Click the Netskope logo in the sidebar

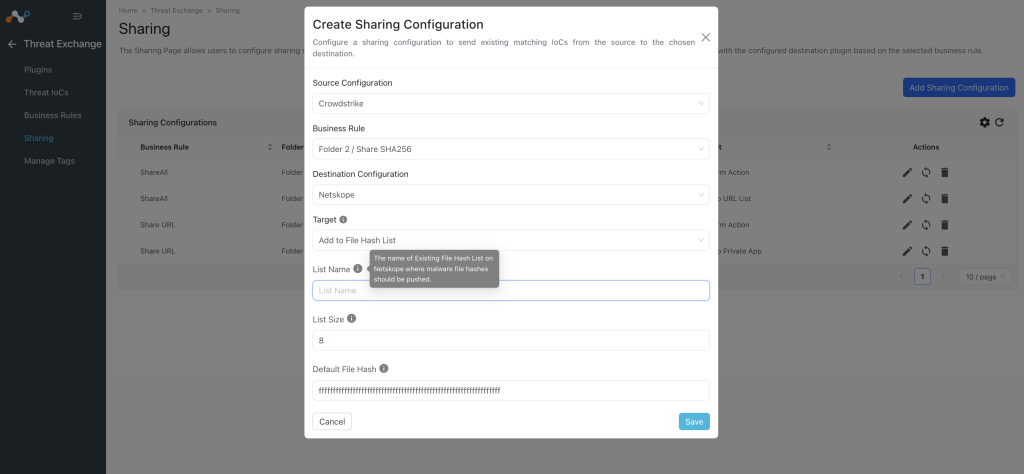tap(18, 16)
